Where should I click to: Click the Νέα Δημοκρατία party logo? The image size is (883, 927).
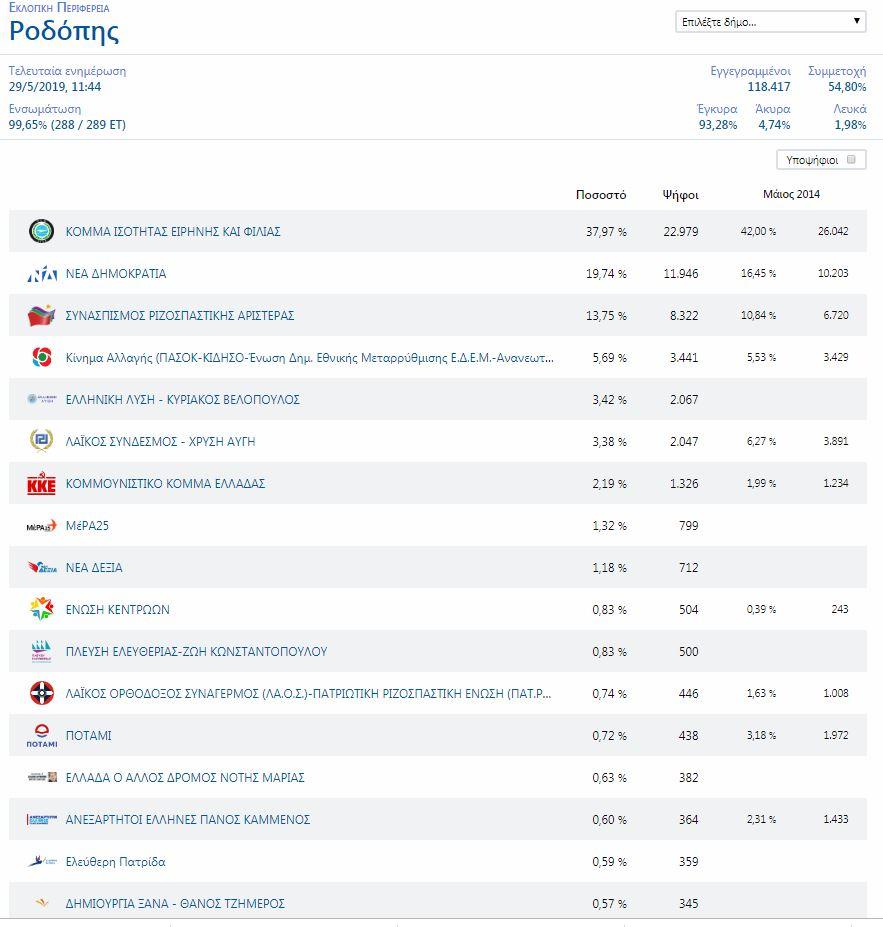(x=41, y=274)
